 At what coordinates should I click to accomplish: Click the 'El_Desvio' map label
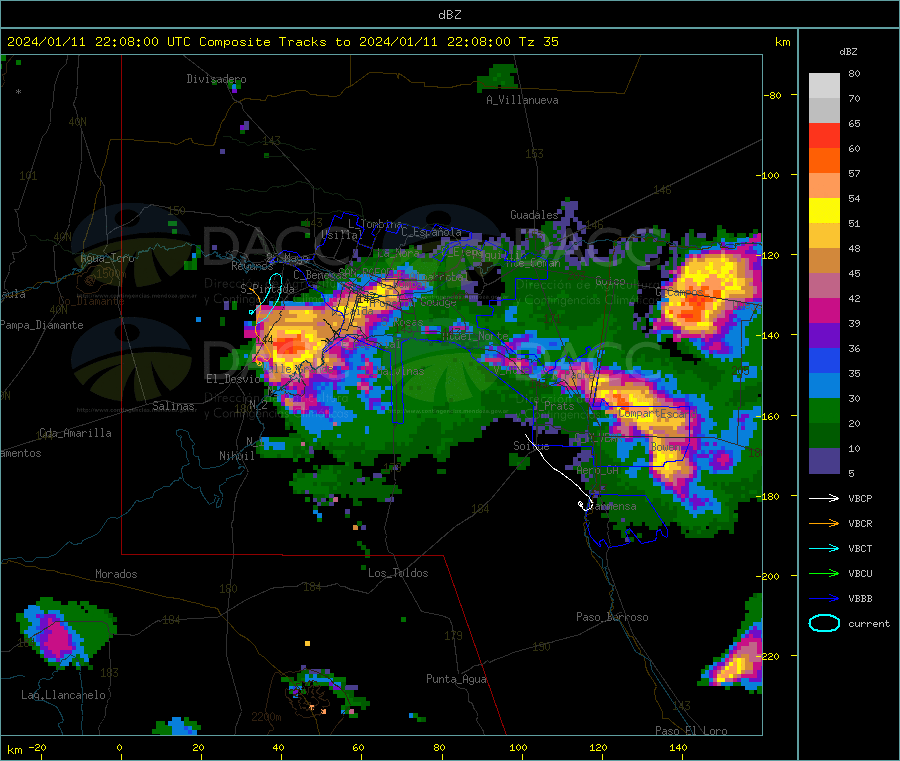[234, 379]
